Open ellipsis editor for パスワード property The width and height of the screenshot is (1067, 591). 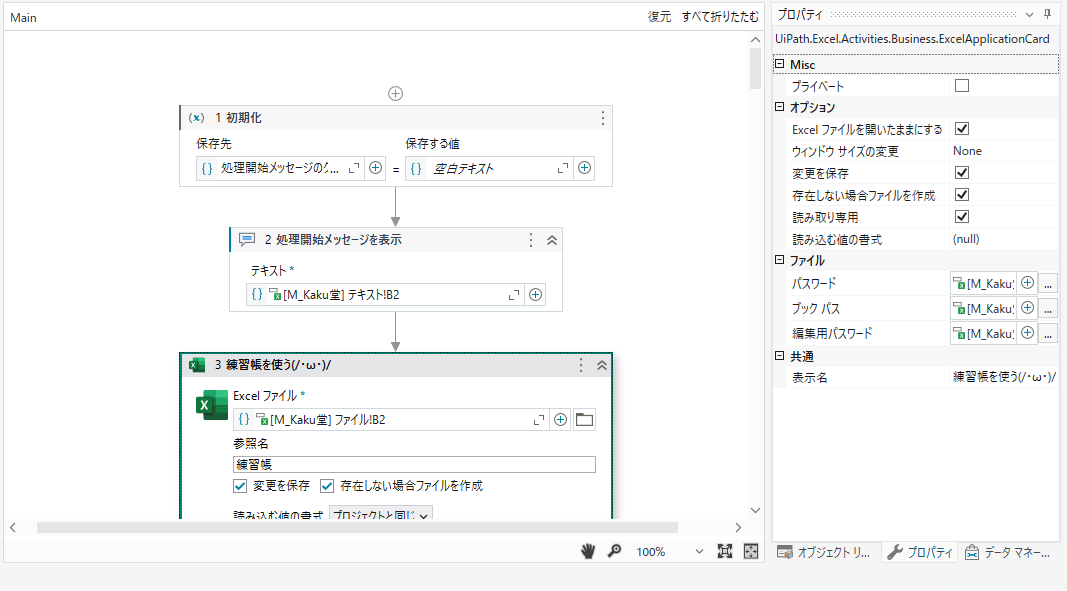click(x=1048, y=283)
